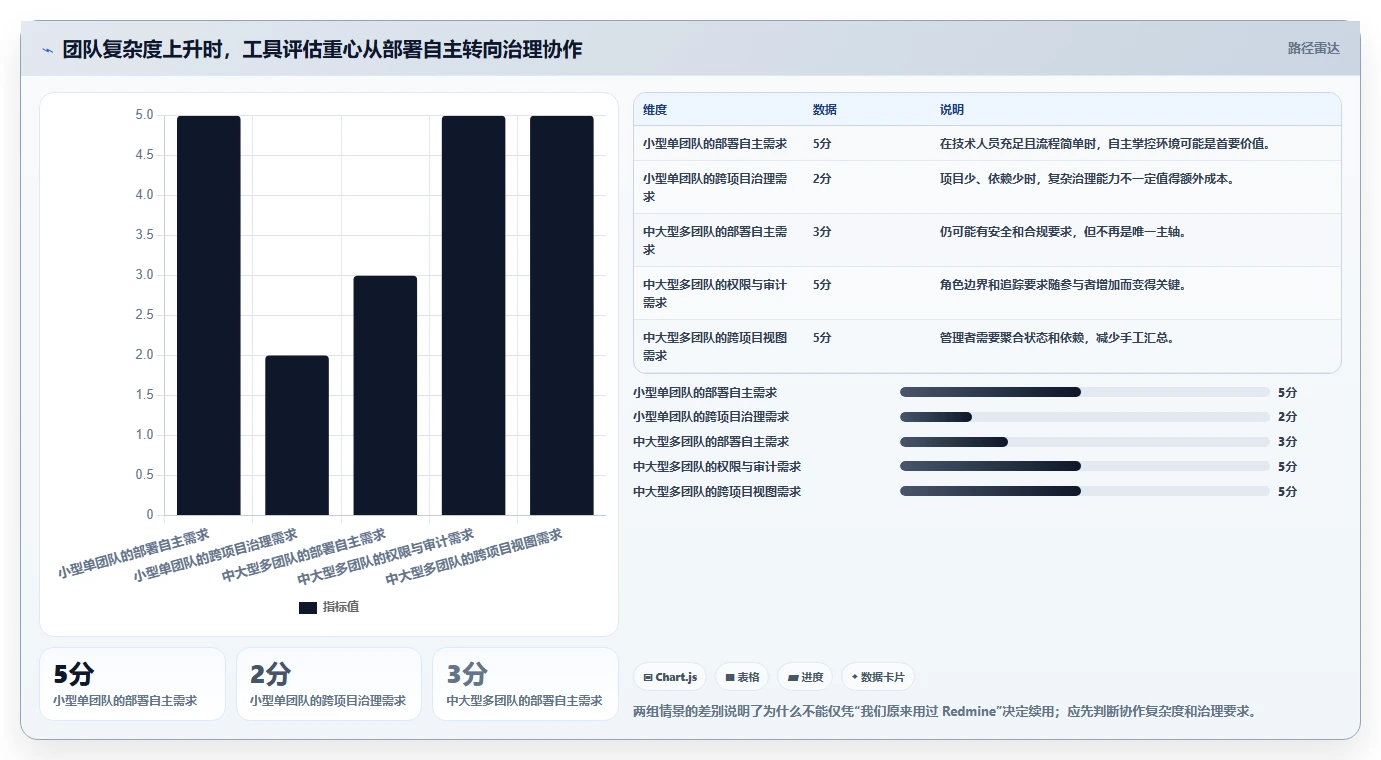Click the chart bar for 中大型多团队的跨项目视图需求
1381x760 pixels.
coord(562,315)
